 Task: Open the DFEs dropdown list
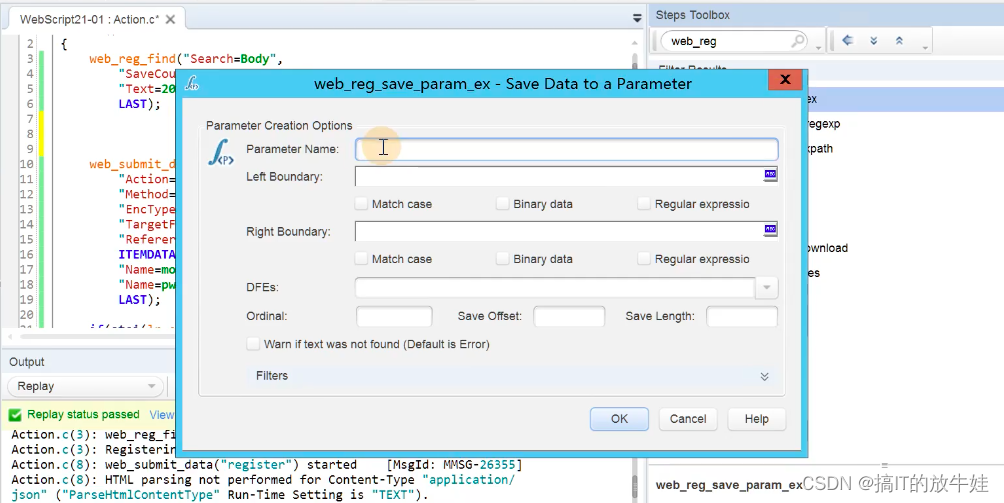coord(766,287)
